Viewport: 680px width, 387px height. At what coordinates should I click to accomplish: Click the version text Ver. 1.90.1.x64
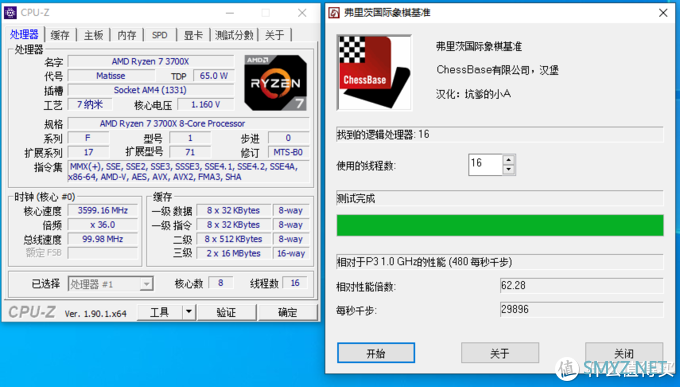95,313
